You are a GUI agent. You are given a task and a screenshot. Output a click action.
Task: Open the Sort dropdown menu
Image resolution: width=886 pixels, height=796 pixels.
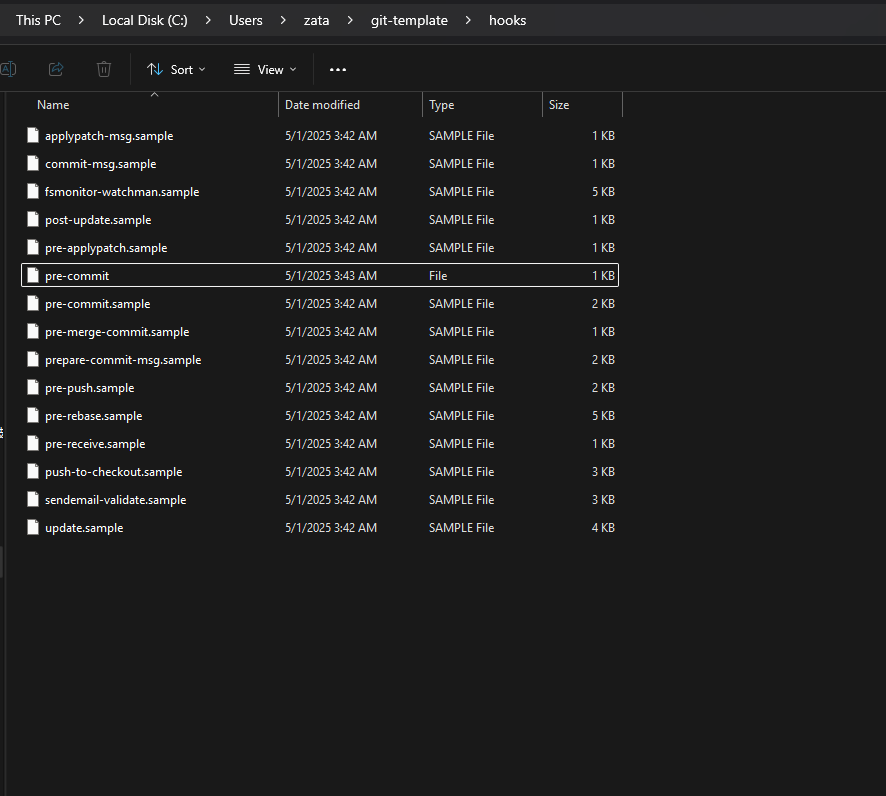[x=176, y=69]
